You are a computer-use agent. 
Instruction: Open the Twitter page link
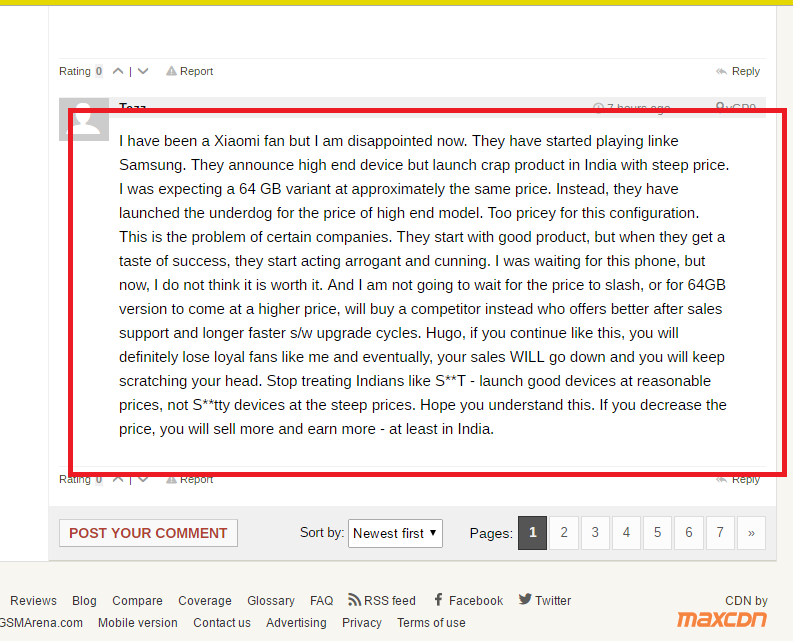coord(545,600)
